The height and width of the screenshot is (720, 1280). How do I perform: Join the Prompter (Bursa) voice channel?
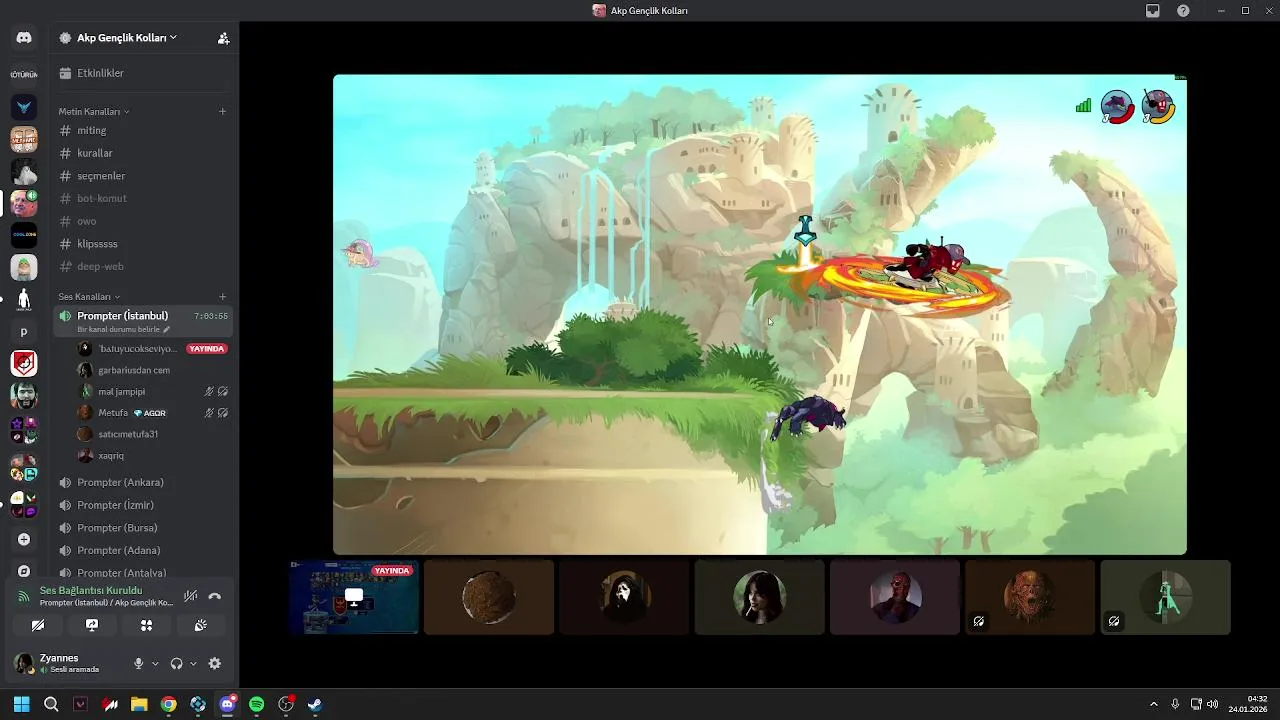pyautogui.click(x=143, y=528)
